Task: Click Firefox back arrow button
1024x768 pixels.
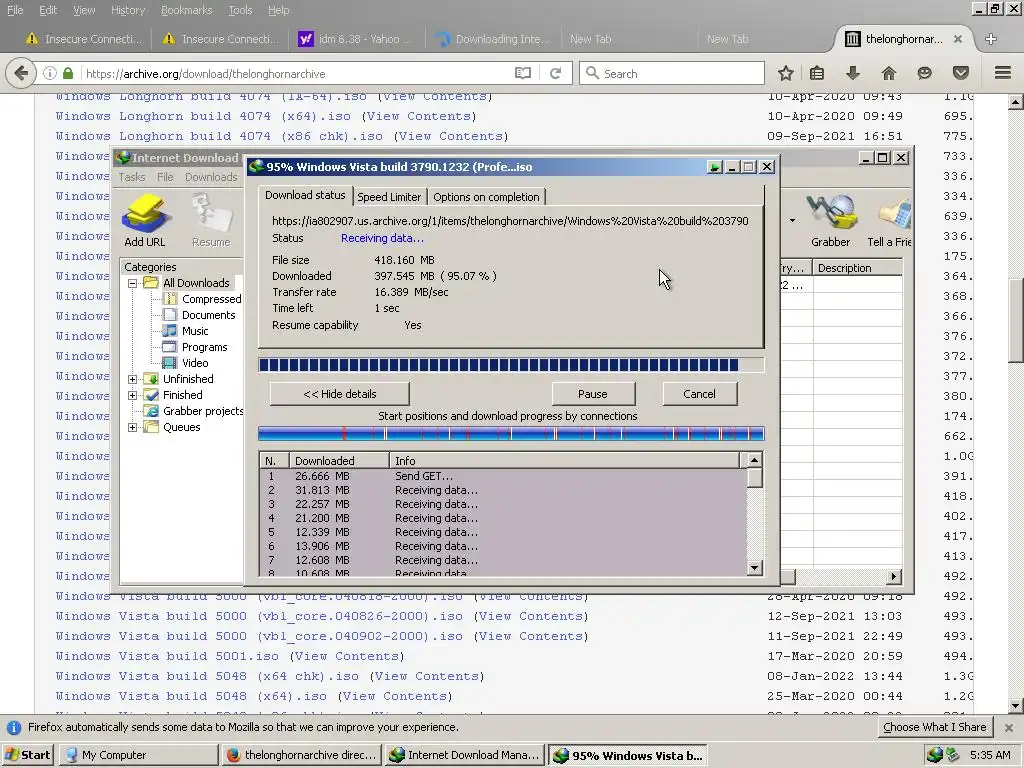Action: pyautogui.click(x=22, y=73)
